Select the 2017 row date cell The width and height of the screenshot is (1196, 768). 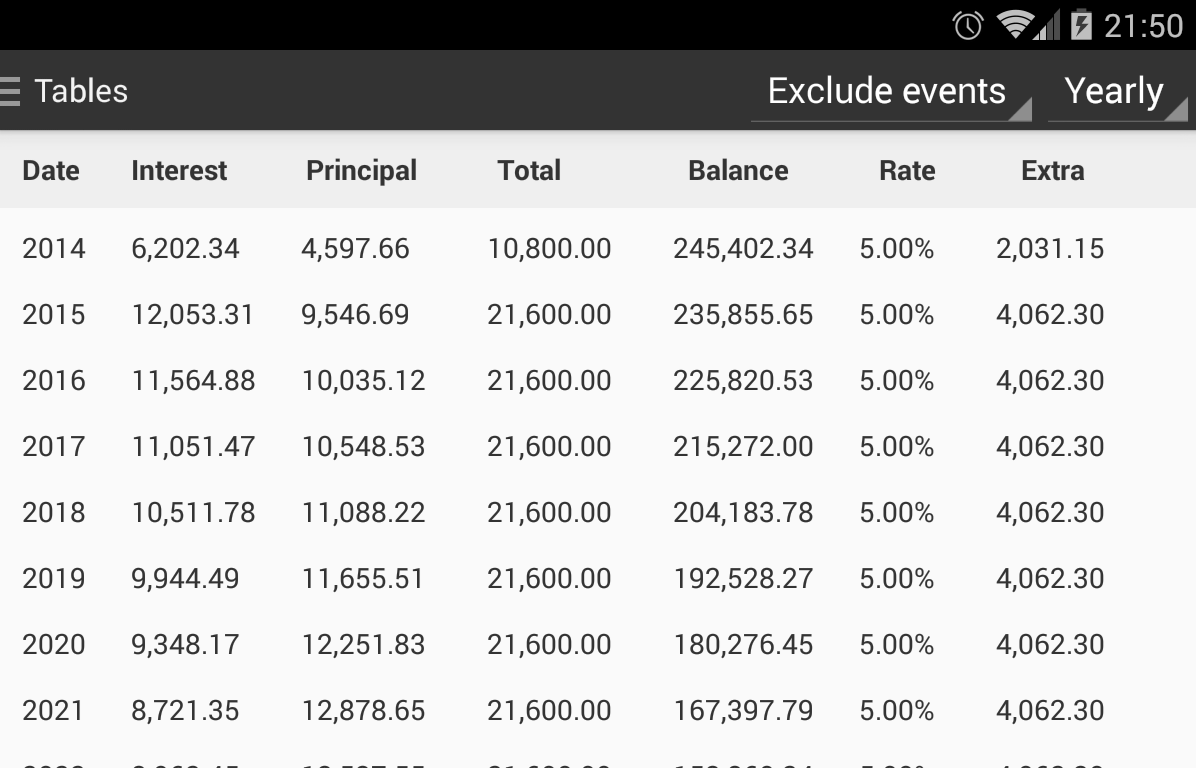(54, 446)
